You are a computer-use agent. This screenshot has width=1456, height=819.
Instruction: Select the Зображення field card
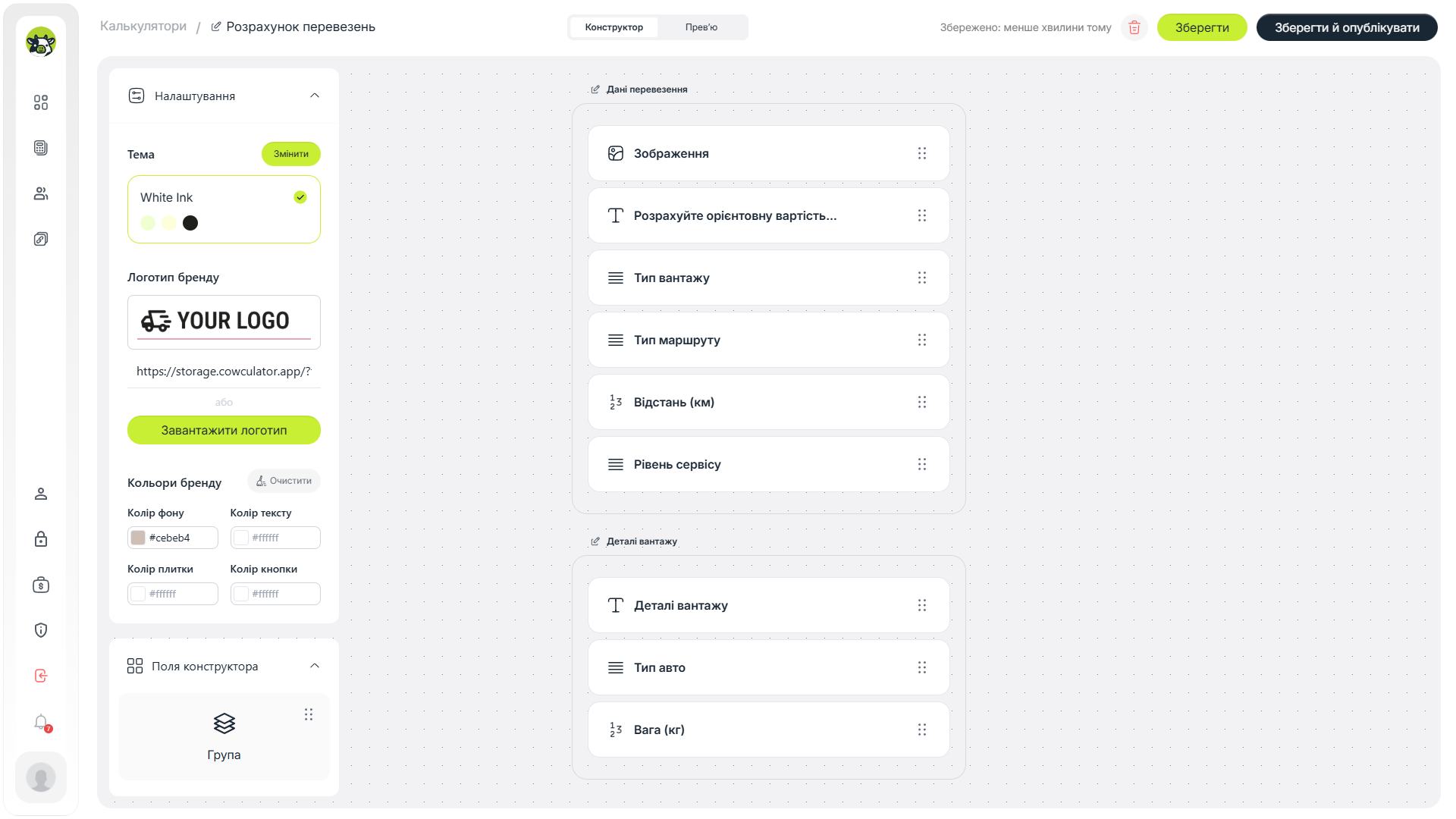(x=768, y=153)
